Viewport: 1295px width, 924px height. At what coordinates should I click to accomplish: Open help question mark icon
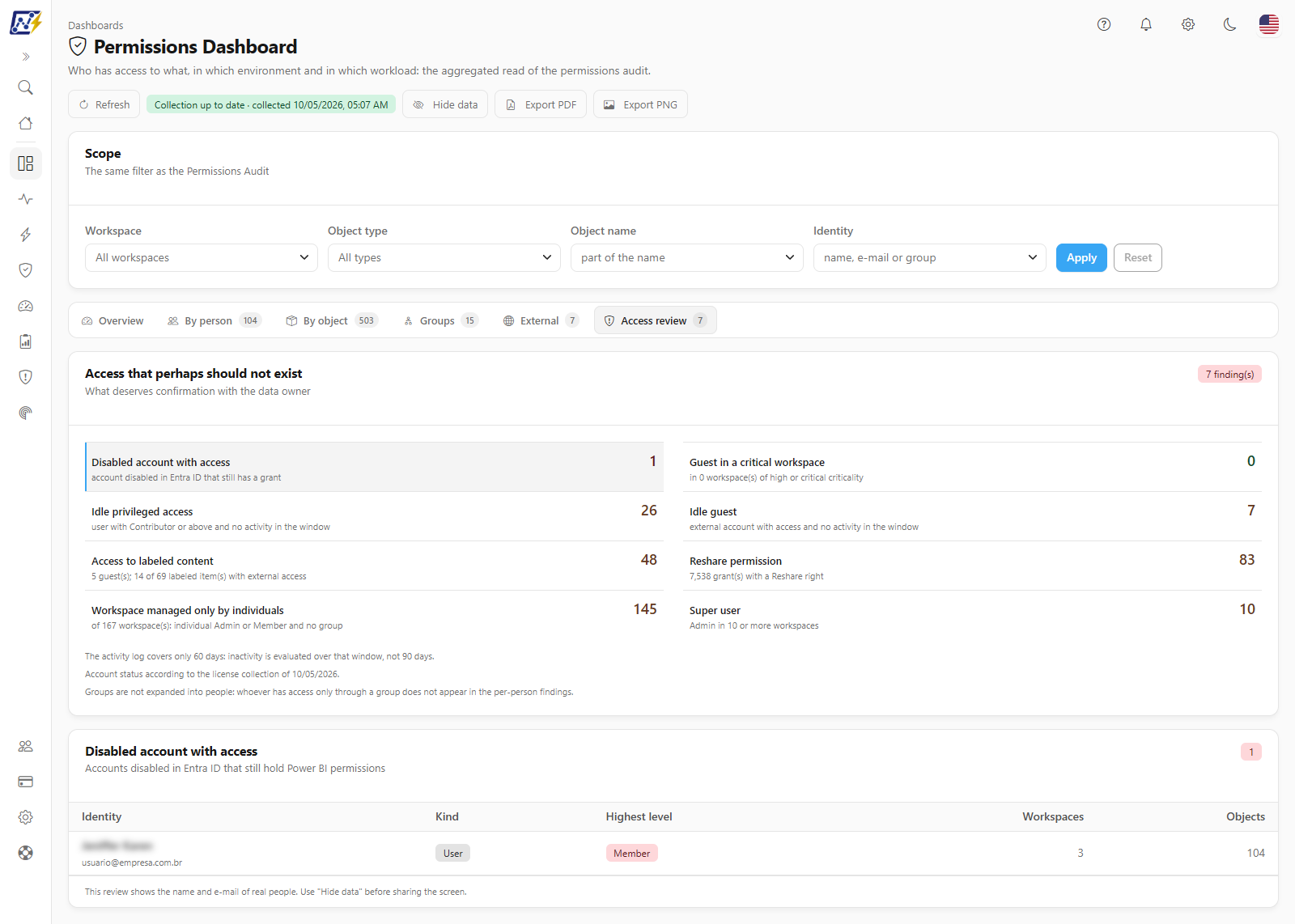pyautogui.click(x=1104, y=24)
